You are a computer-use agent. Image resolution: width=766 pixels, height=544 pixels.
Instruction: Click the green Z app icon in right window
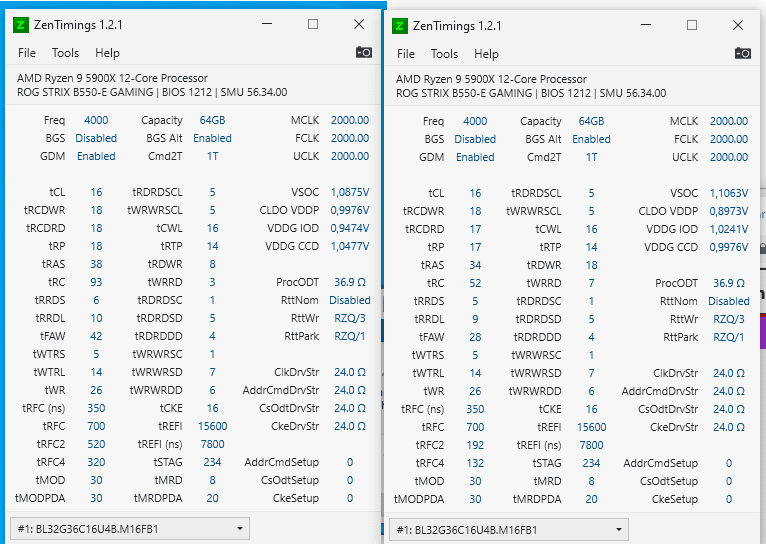(400, 26)
